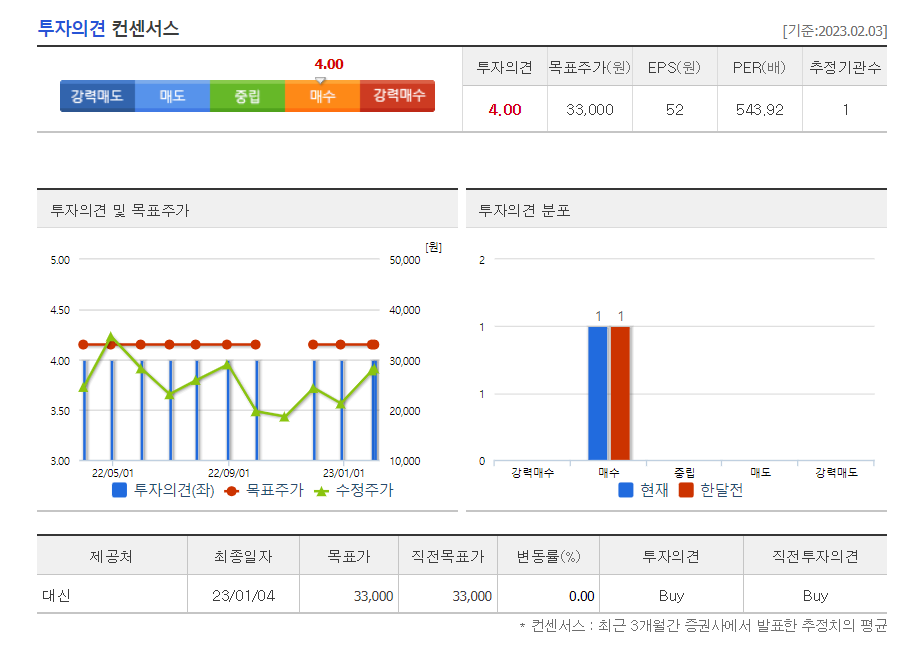The width and height of the screenshot is (903, 655).
Task: Click the EPS value 52
Action: [674, 109]
